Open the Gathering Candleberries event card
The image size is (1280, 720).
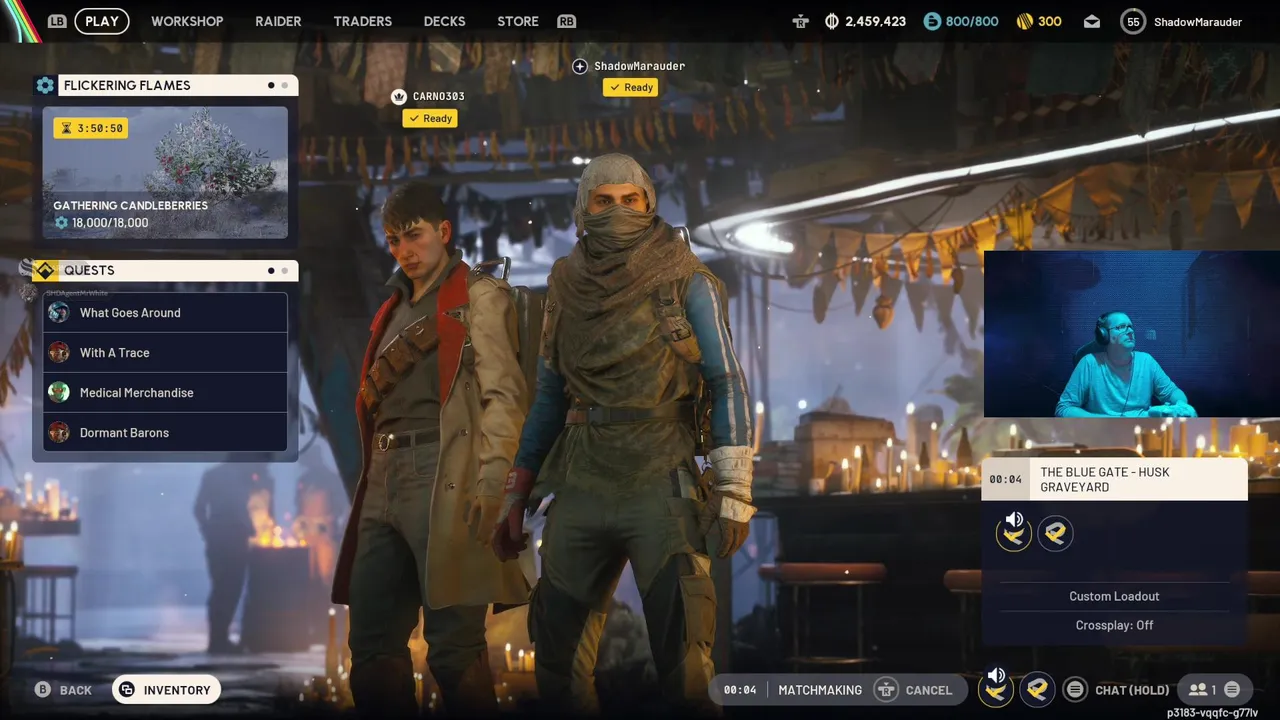pyautogui.click(x=165, y=172)
